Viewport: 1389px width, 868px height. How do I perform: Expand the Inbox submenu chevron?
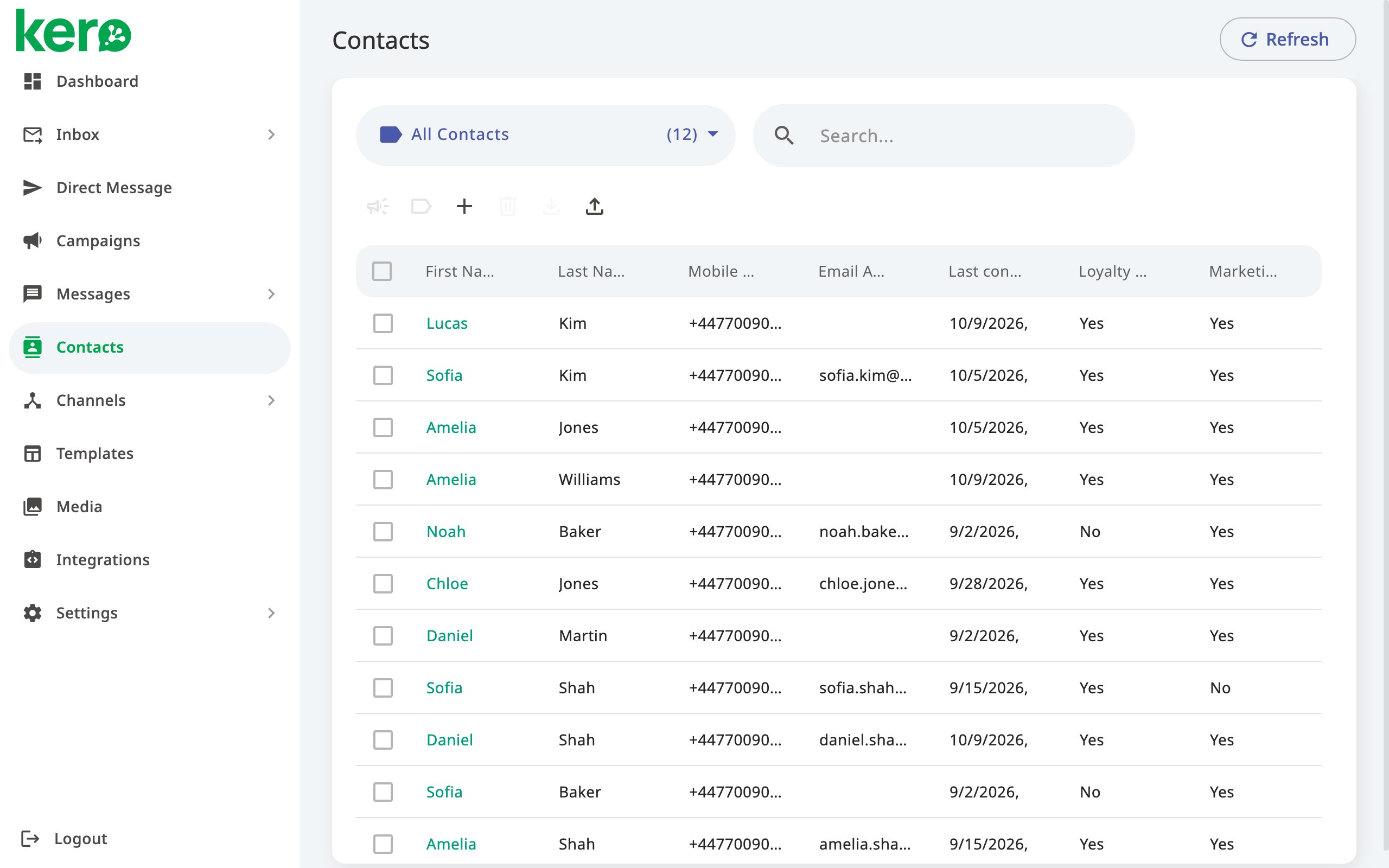(x=271, y=135)
